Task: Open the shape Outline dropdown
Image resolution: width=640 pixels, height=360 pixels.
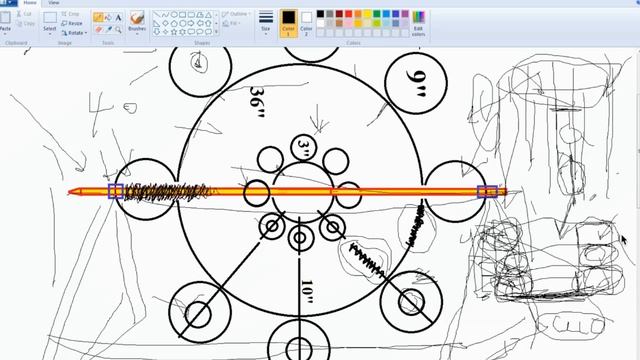Action: pos(236,14)
